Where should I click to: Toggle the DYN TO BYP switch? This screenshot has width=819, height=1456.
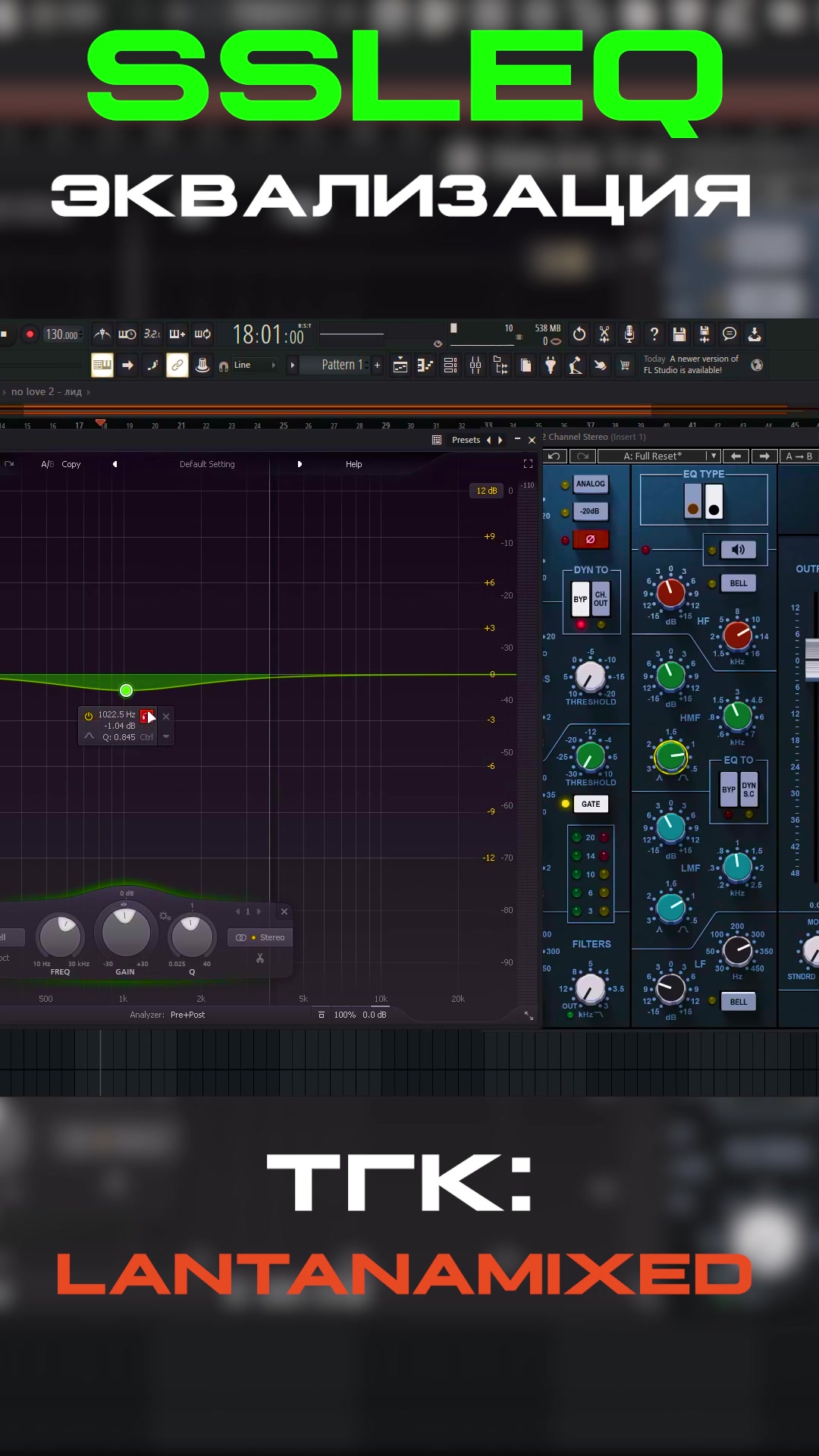580,598
